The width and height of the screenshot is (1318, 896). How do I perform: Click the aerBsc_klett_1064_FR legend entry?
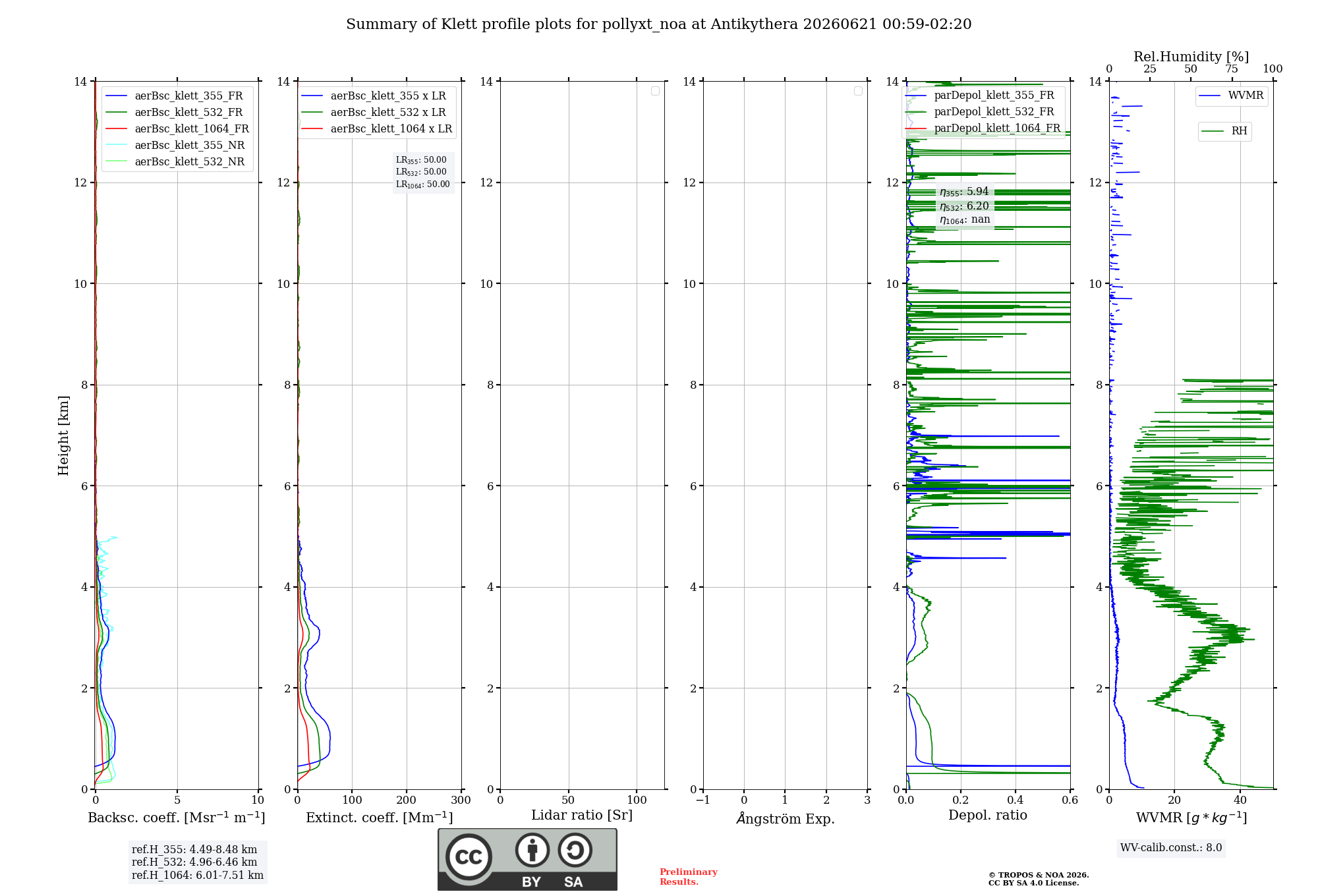pos(178,128)
